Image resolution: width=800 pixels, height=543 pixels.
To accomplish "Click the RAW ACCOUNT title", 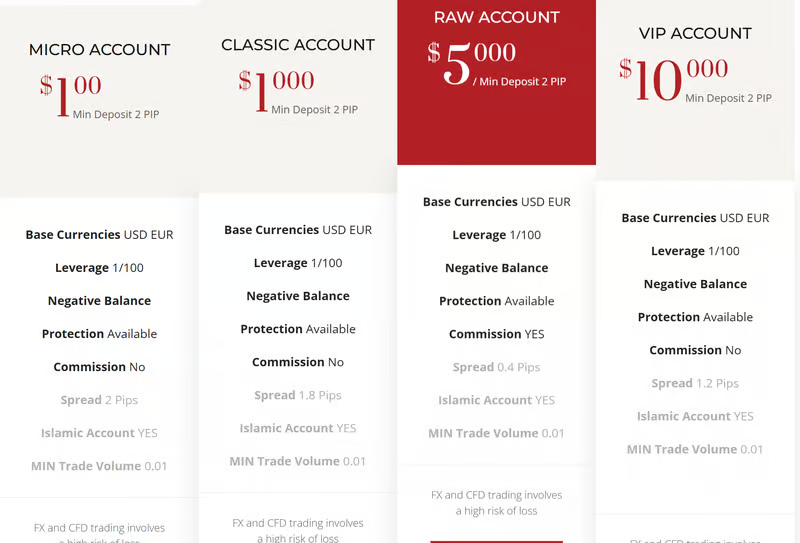I will 496,16.
